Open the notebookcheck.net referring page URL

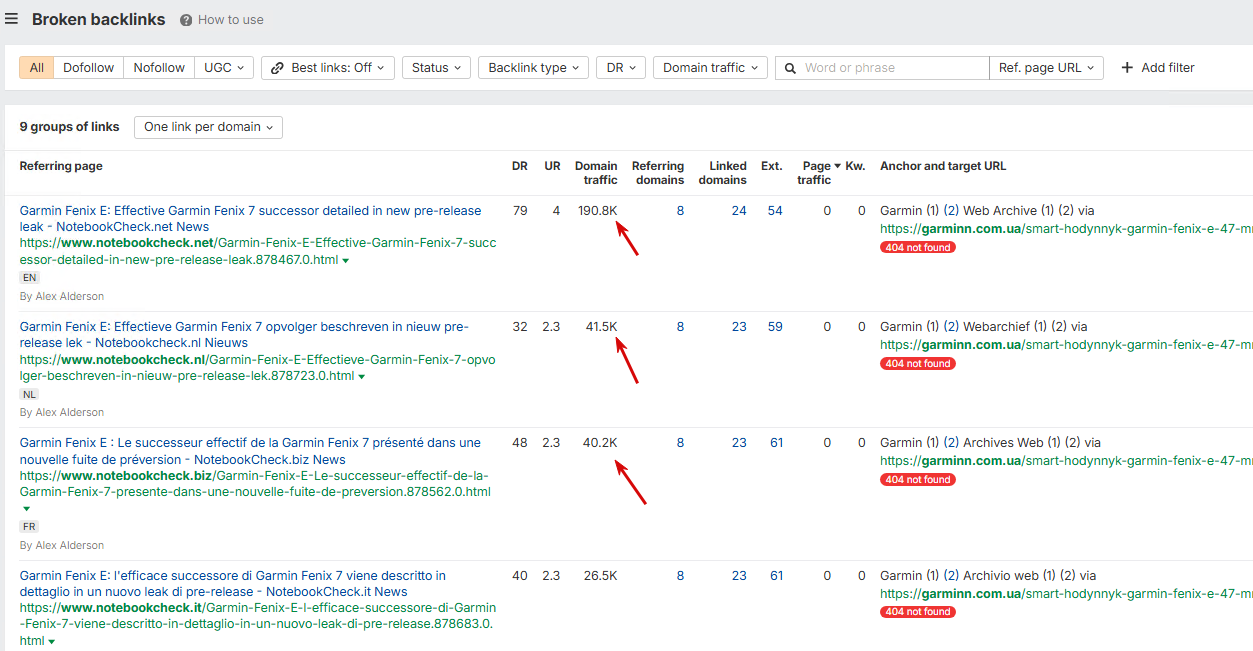[x=258, y=251]
